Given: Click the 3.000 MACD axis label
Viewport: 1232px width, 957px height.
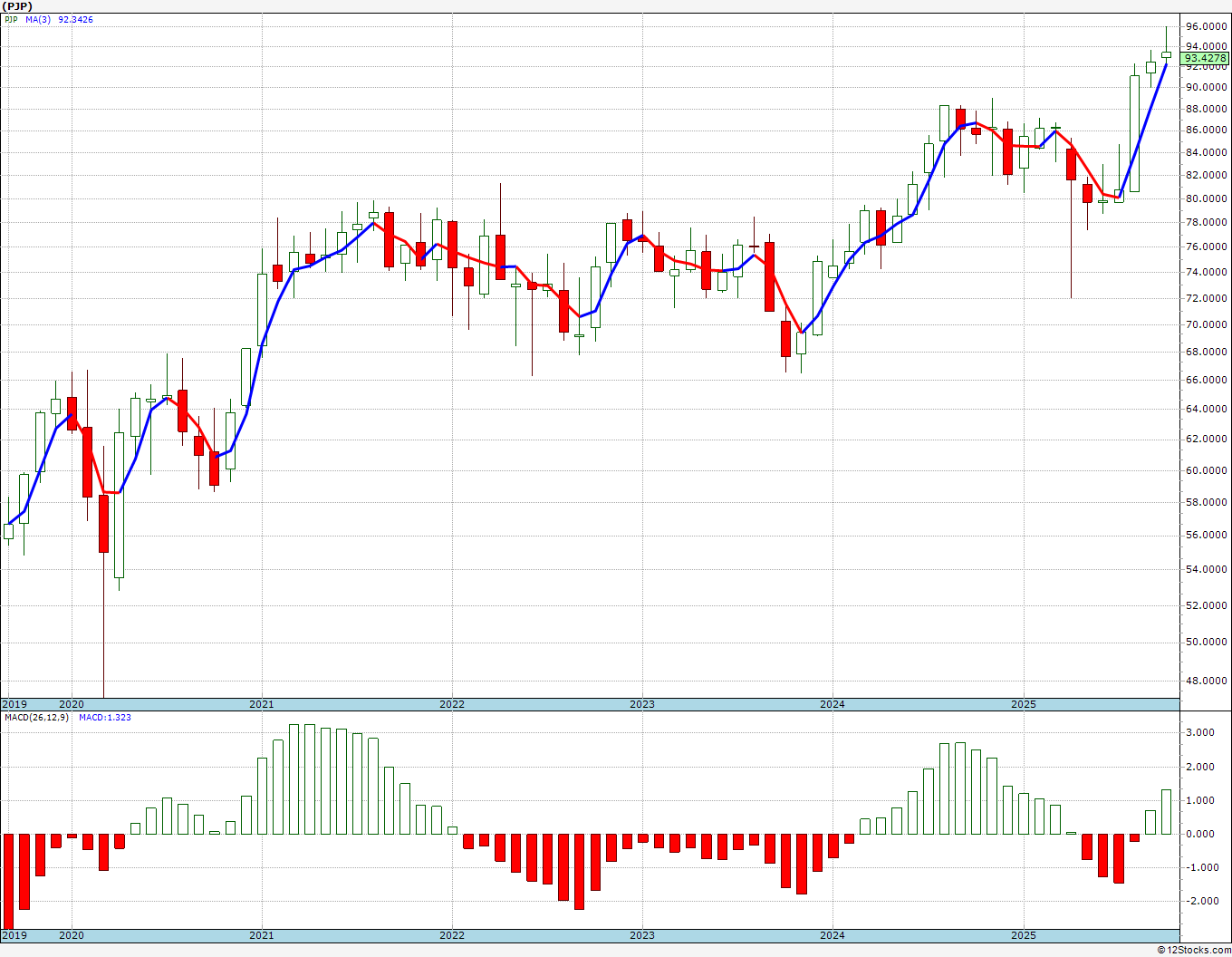Looking at the screenshot, I should (1201, 733).
